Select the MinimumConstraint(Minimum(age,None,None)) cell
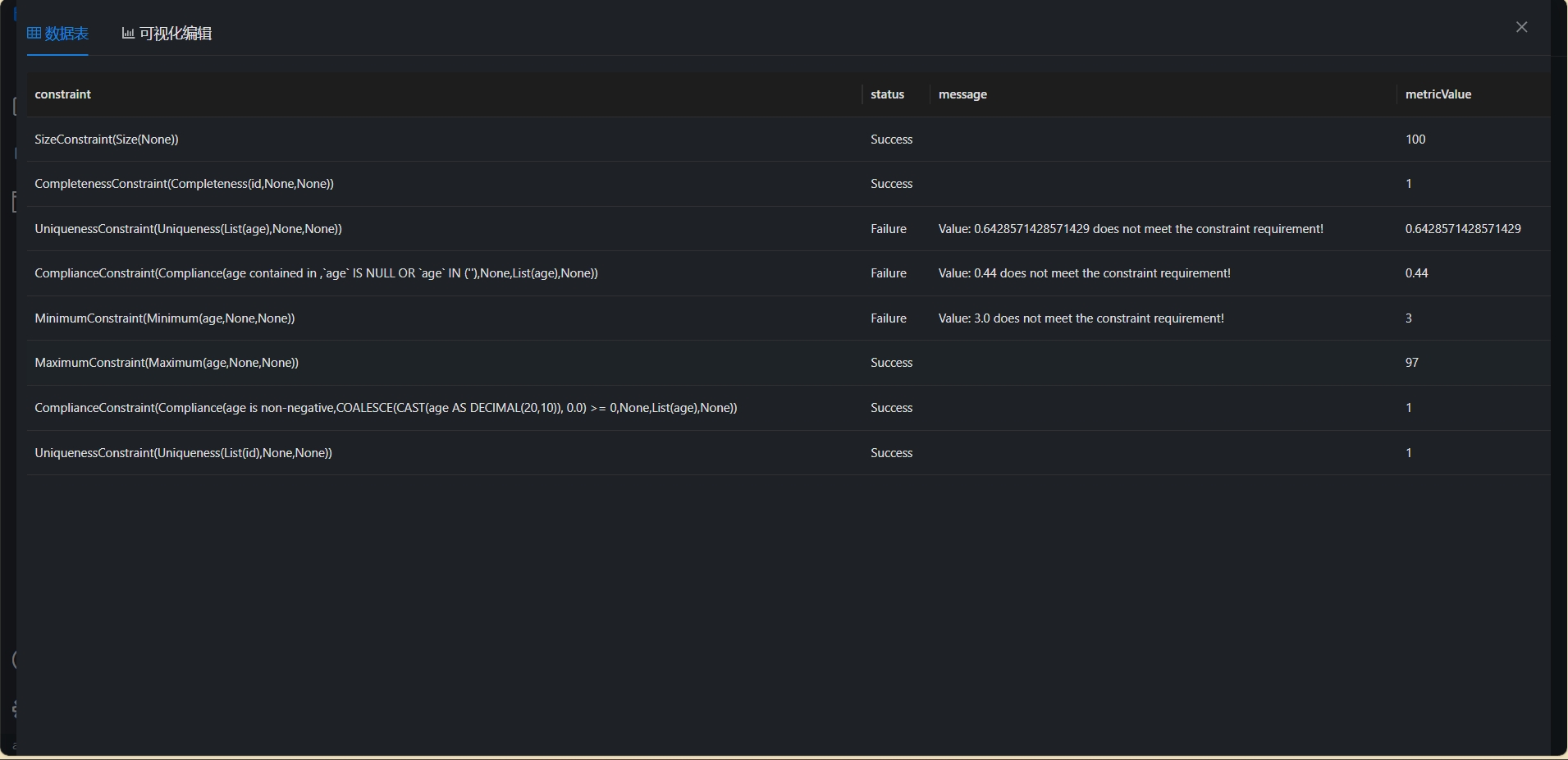This screenshot has width=1568, height=760. pyautogui.click(x=164, y=318)
